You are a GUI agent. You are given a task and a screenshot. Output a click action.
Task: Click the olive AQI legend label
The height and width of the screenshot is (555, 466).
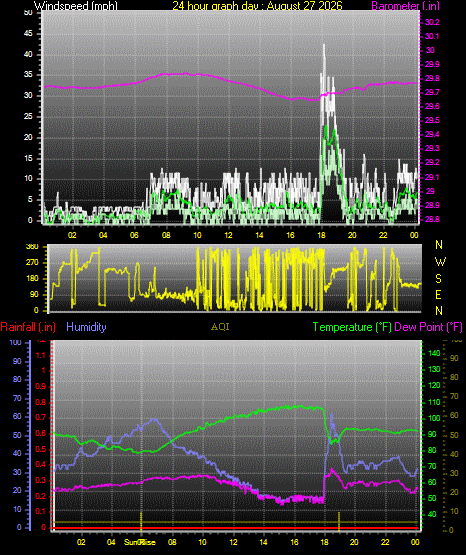(x=220, y=327)
